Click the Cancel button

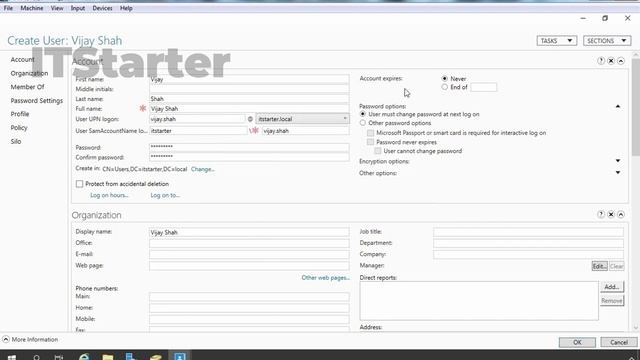(x=619, y=342)
